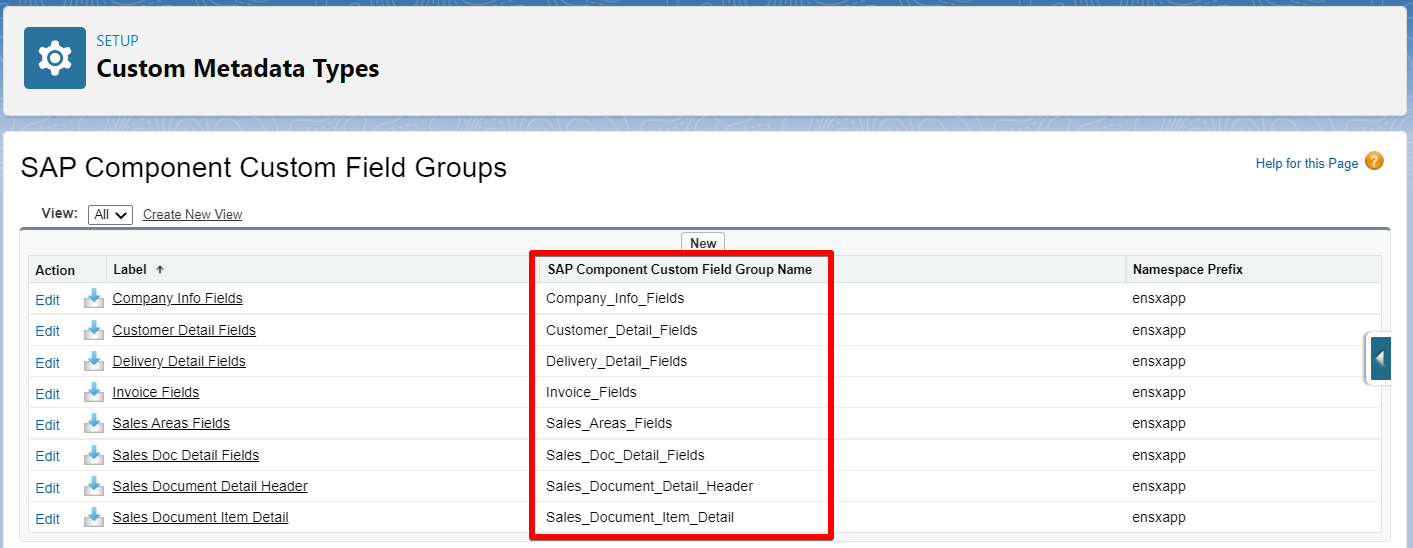Image resolution: width=1413 pixels, height=548 pixels.
Task: Open the View dropdown showing All
Action: pos(110,214)
